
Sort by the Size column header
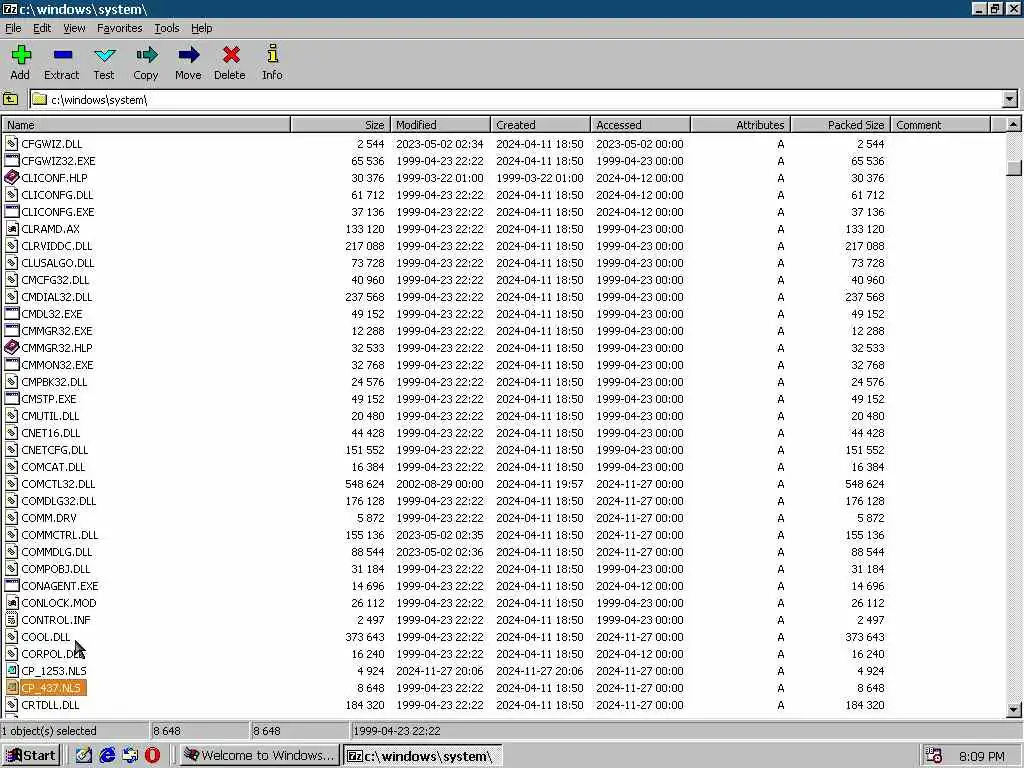click(340, 125)
